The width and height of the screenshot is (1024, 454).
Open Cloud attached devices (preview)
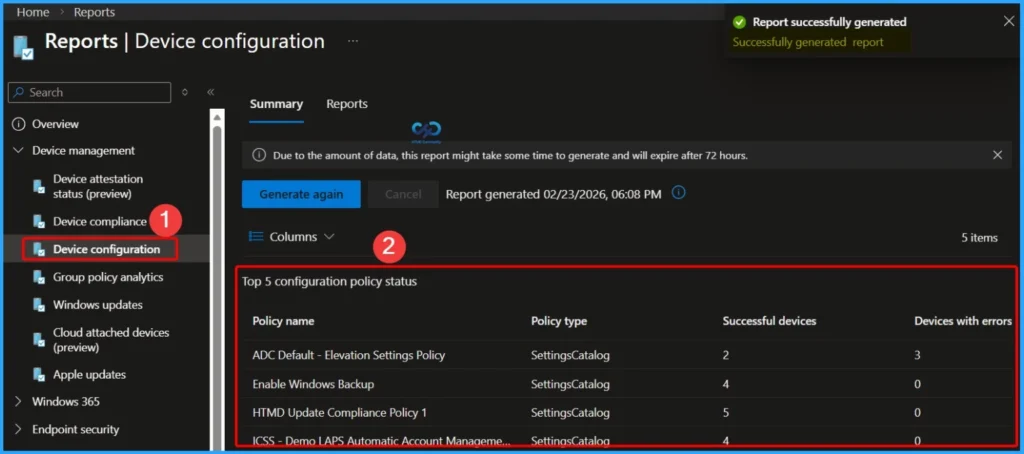tap(111, 340)
